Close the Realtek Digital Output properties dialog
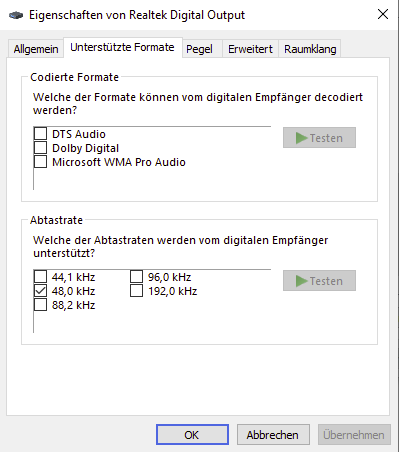Viewport: 399px width, 452px height. (x=383, y=14)
